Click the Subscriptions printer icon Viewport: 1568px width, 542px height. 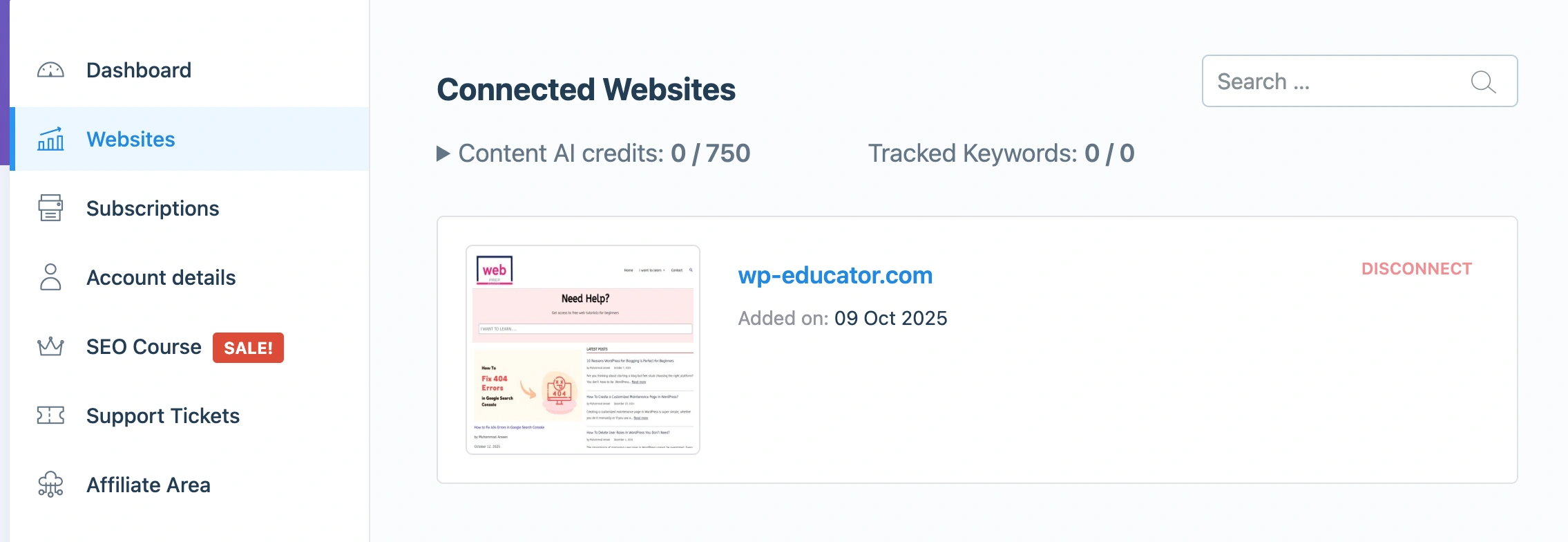(x=50, y=208)
